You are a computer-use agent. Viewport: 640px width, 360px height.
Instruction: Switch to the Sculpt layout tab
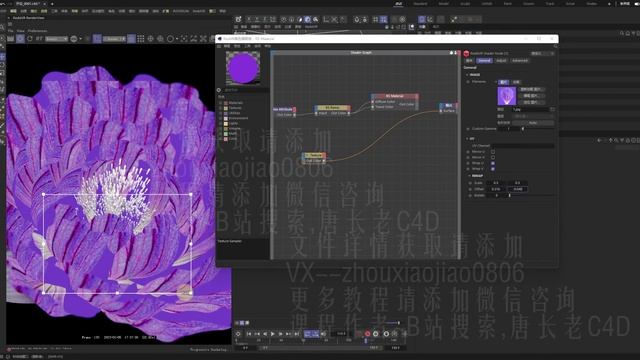(465, 4)
